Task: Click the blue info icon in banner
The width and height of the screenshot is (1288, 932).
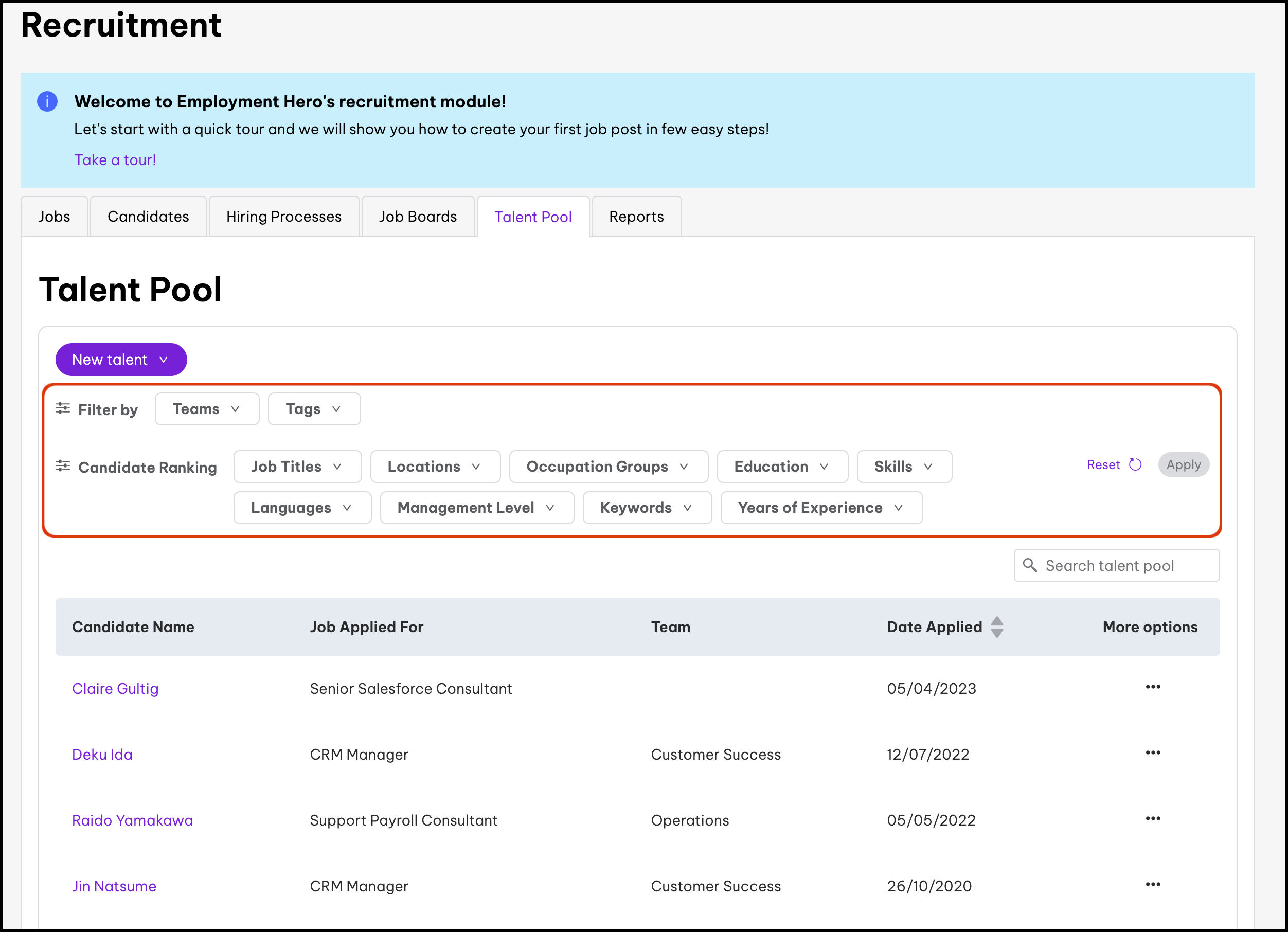Action: click(47, 102)
